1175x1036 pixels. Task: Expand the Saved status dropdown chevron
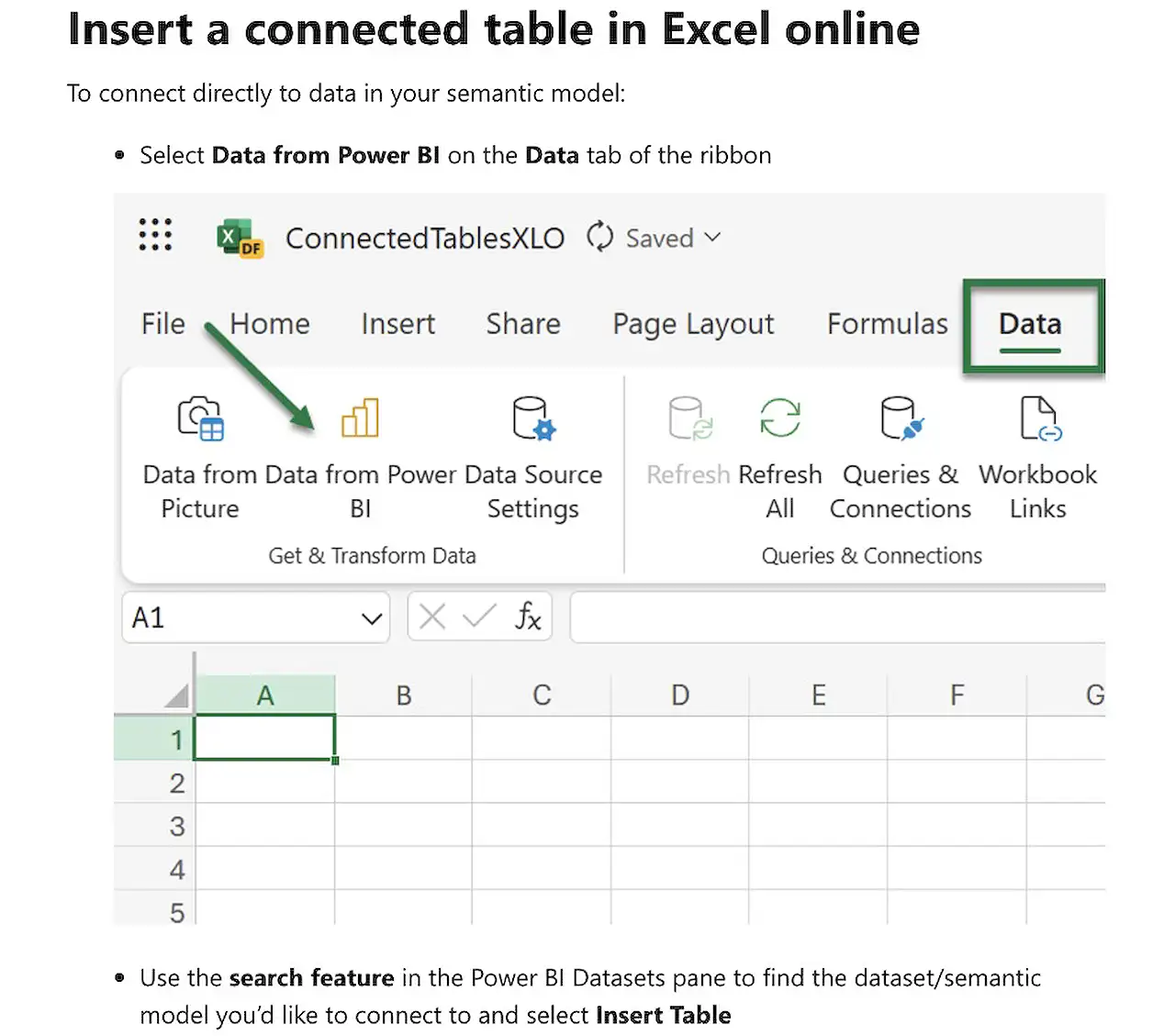click(712, 238)
